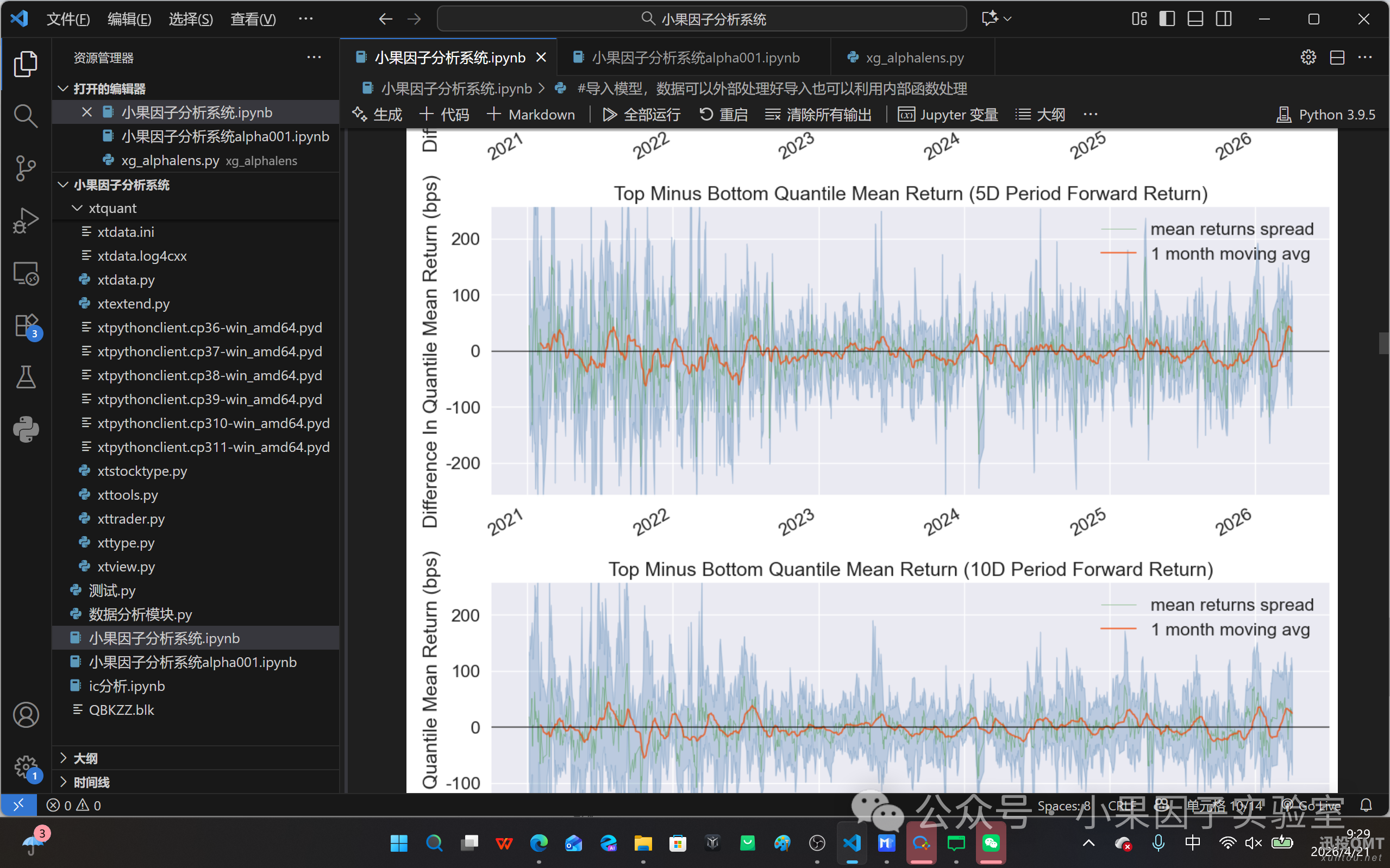The height and width of the screenshot is (868, 1390).
Task: Expand the 大纲 outline section
Action: coord(85,758)
